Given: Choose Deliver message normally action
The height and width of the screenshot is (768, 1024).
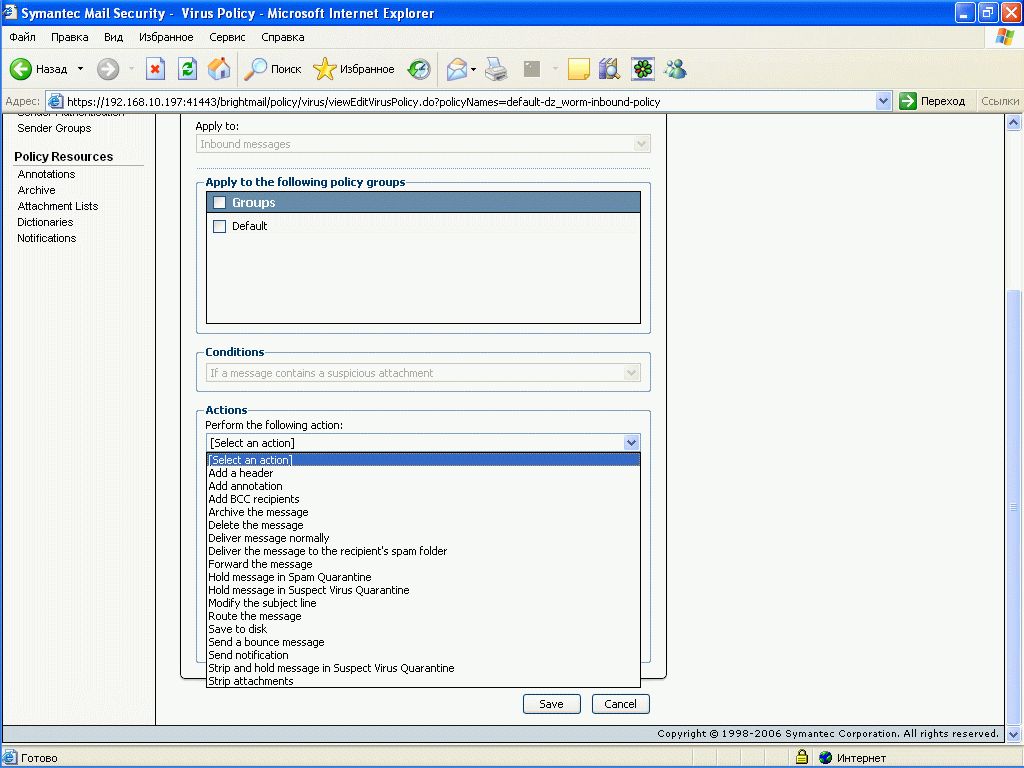Looking at the screenshot, I should click(x=423, y=538).
